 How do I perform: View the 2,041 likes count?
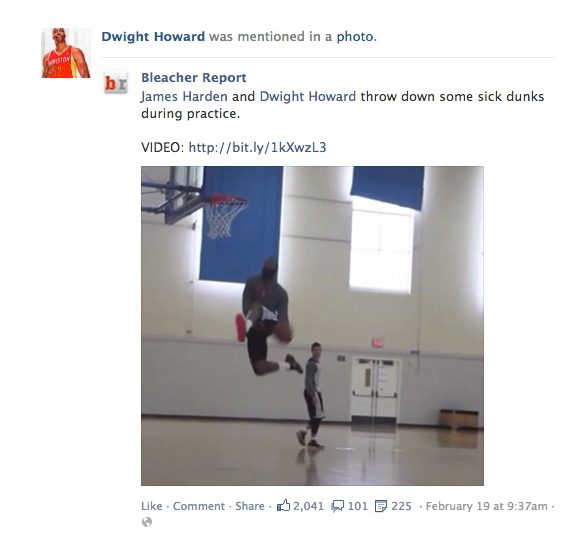[x=309, y=506]
